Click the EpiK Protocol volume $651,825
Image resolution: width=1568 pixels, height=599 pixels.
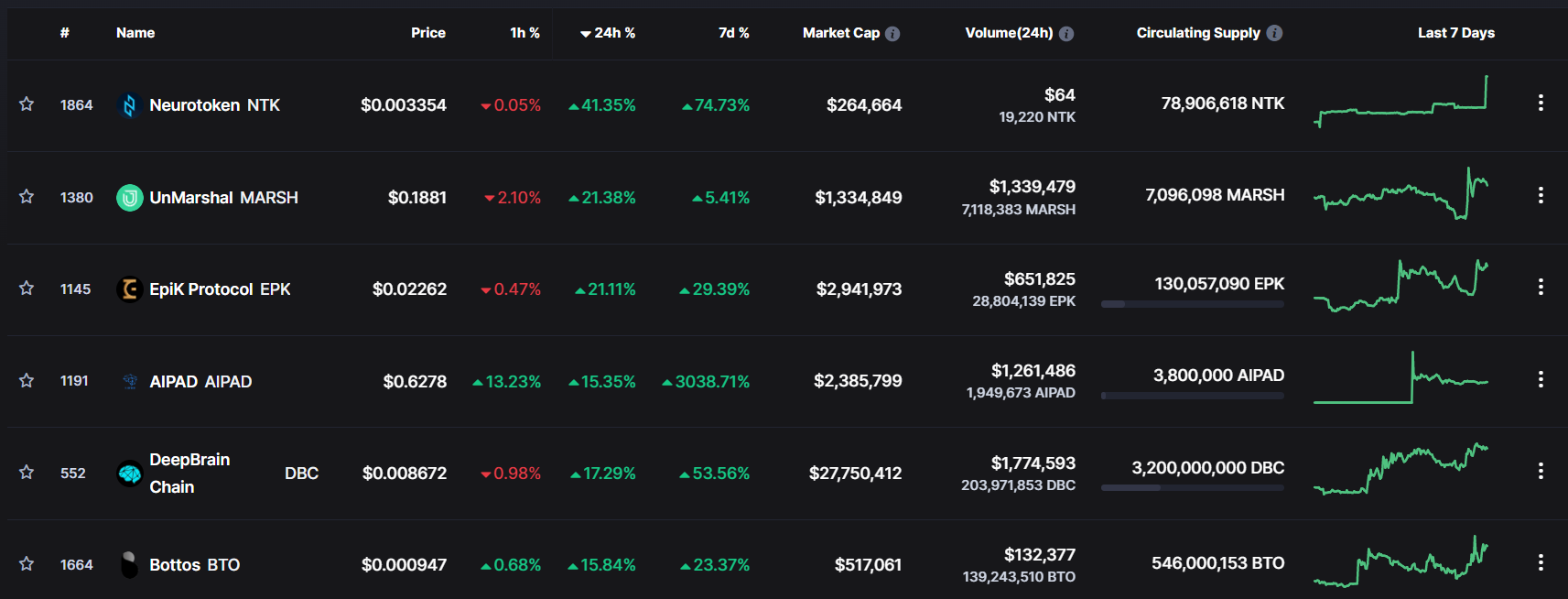[1040, 279]
